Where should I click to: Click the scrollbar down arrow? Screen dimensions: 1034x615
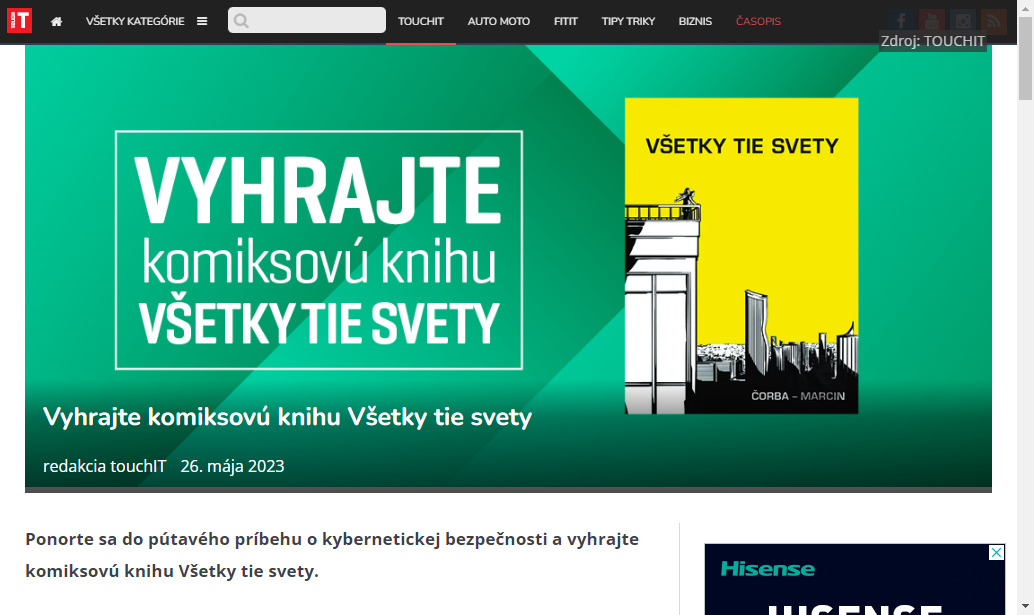click(1025, 606)
